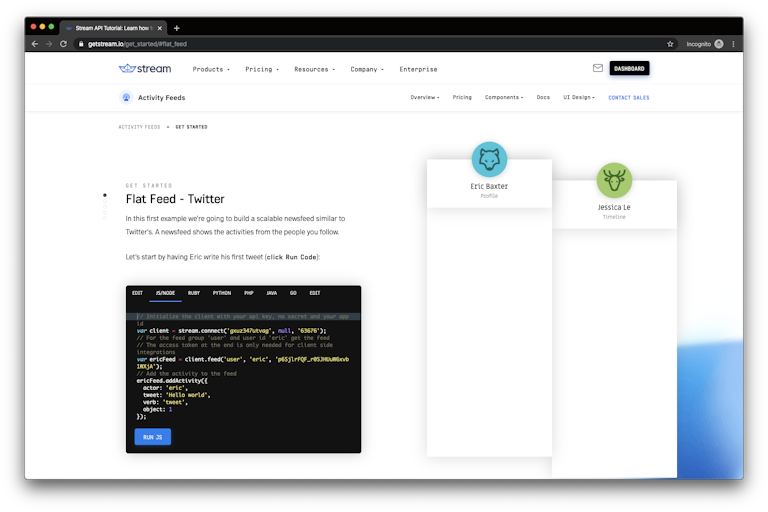Open Pricing in the Activity Feeds subnav
This screenshot has width=768, height=512.
tap(462, 98)
